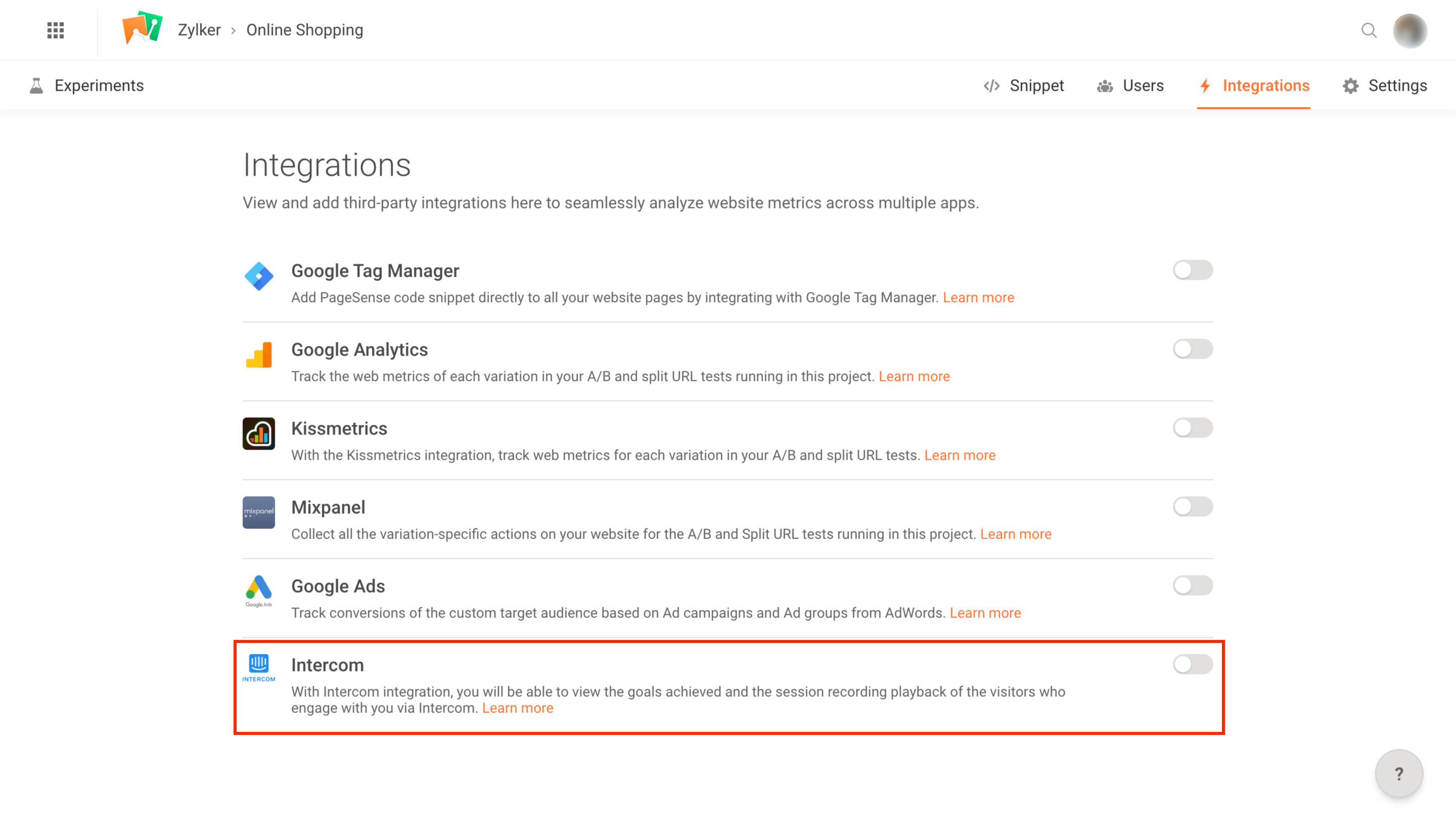Click the Intercom logo

(x=259, y=668)
